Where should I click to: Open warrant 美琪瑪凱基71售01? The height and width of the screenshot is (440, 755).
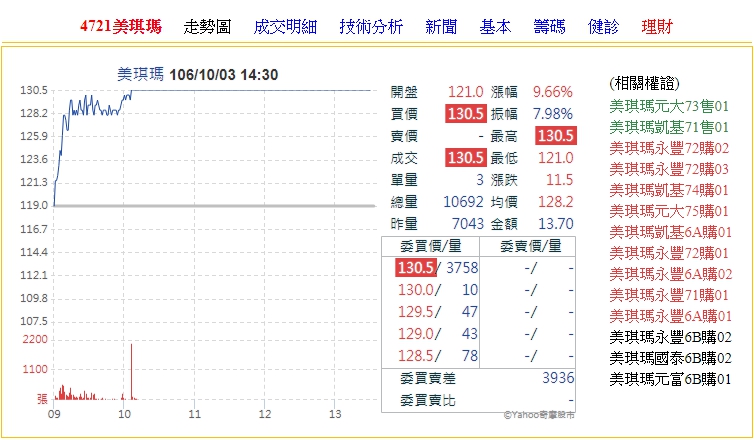click(x=669, y=127)
